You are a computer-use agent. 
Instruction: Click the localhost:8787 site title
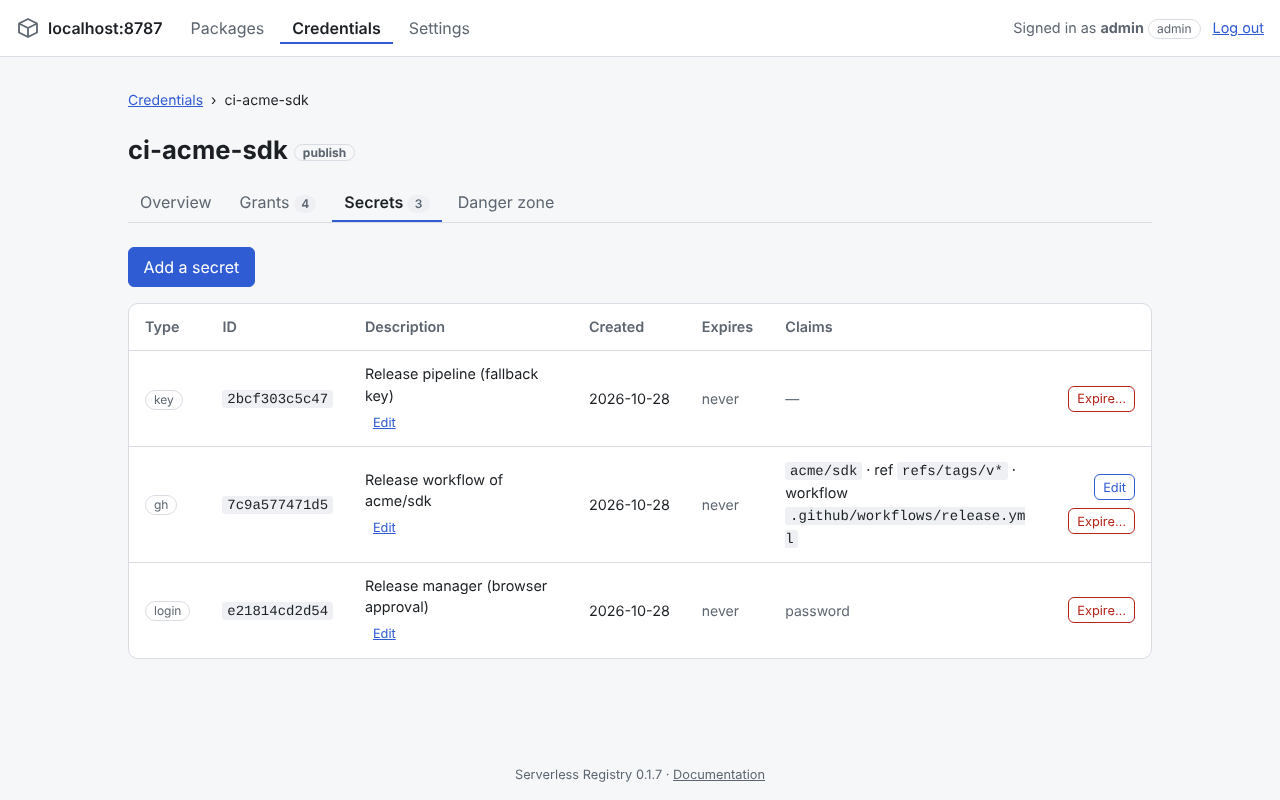[x=105, y=28]
